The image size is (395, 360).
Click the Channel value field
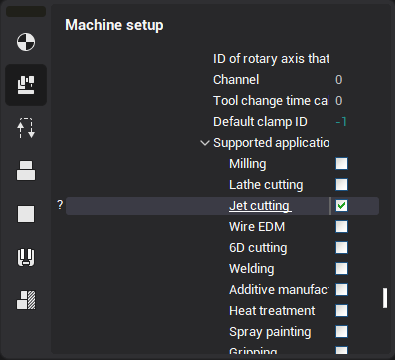pyautogui.click(x=338, y=80)
